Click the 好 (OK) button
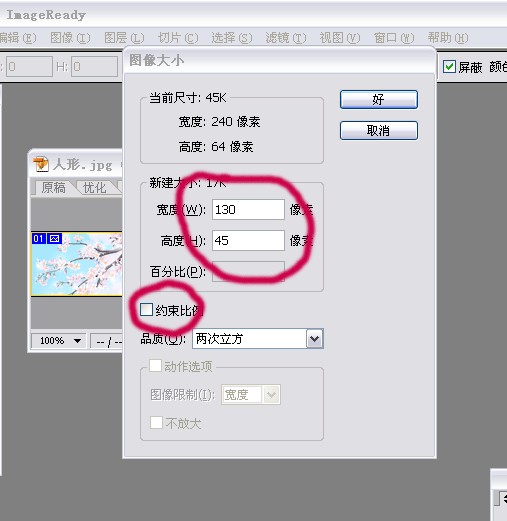Viewport: 507px width, 521px height. [379, 99]
